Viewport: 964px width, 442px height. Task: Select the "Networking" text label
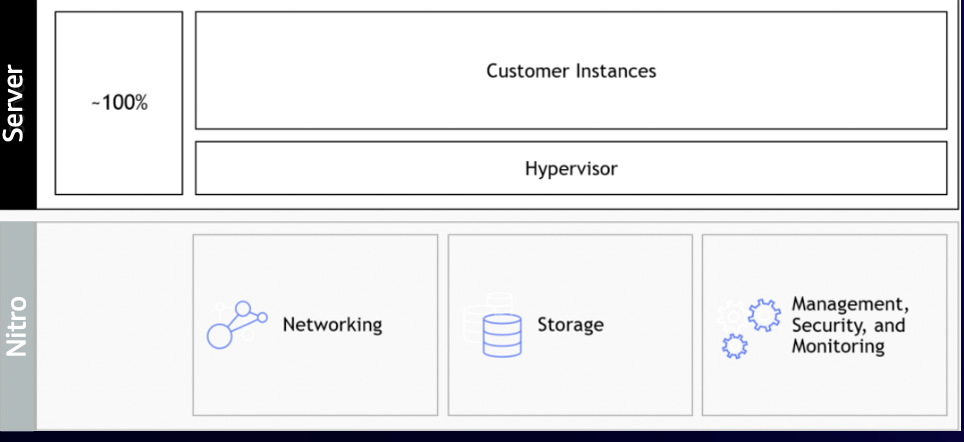tap(332, 325)
